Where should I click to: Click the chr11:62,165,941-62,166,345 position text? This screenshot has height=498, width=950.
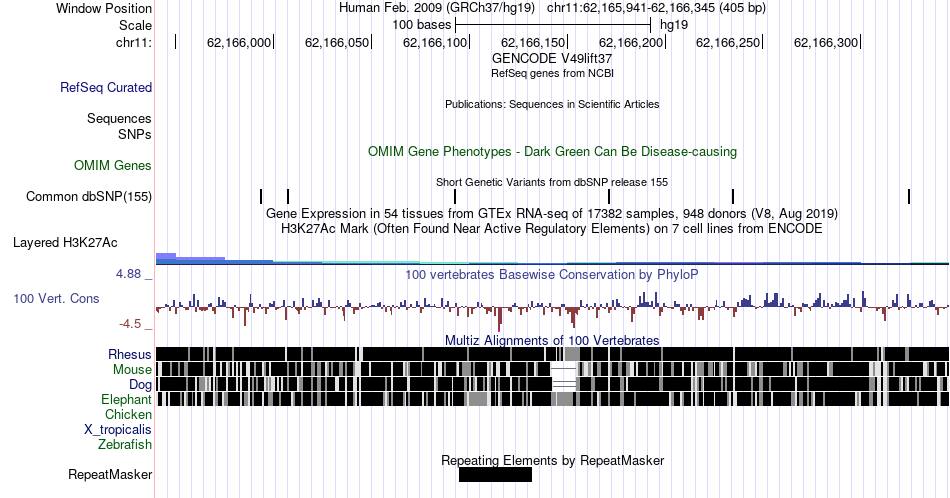(x=656, y=8)
